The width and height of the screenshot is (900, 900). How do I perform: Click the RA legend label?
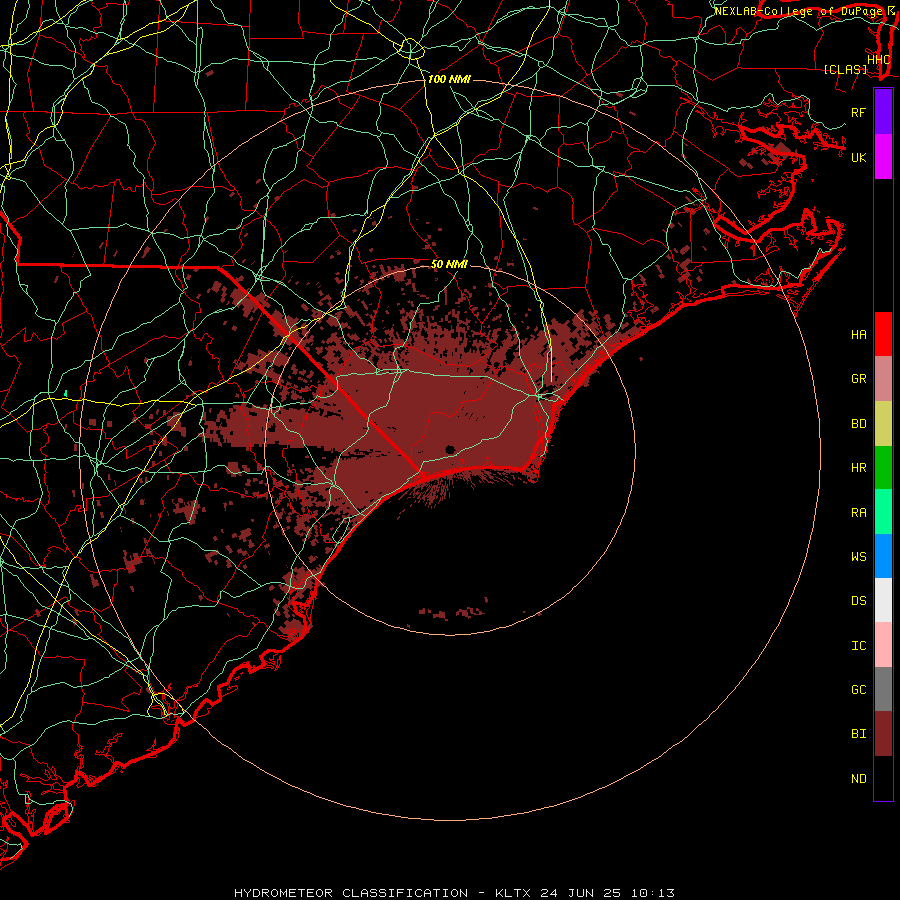pos(858,513)
